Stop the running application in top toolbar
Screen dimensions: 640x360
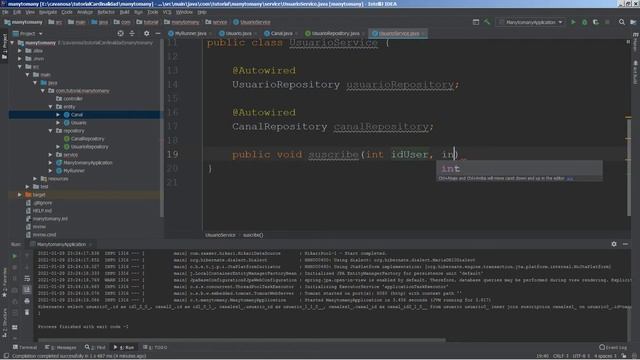[x=607, y=22]
